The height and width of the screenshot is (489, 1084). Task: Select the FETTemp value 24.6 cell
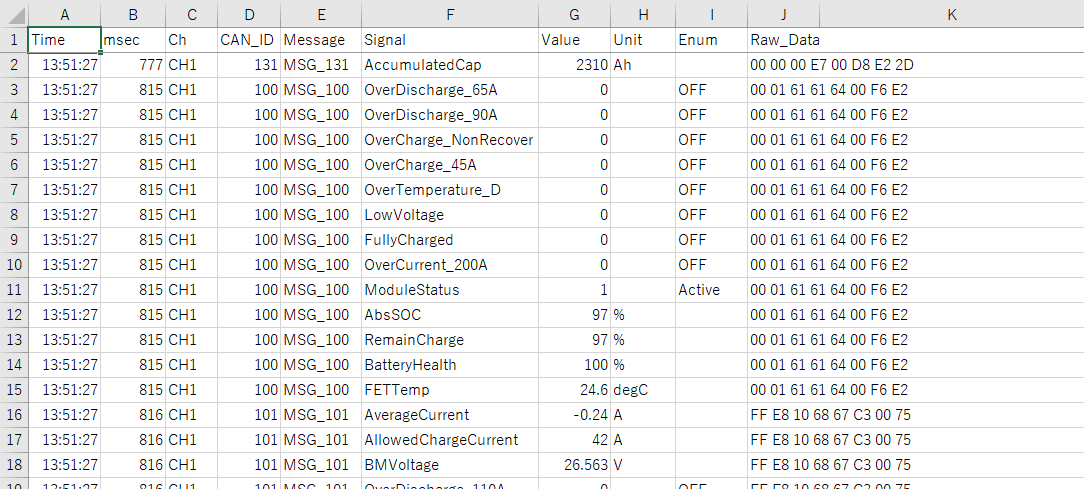[574, 390]
